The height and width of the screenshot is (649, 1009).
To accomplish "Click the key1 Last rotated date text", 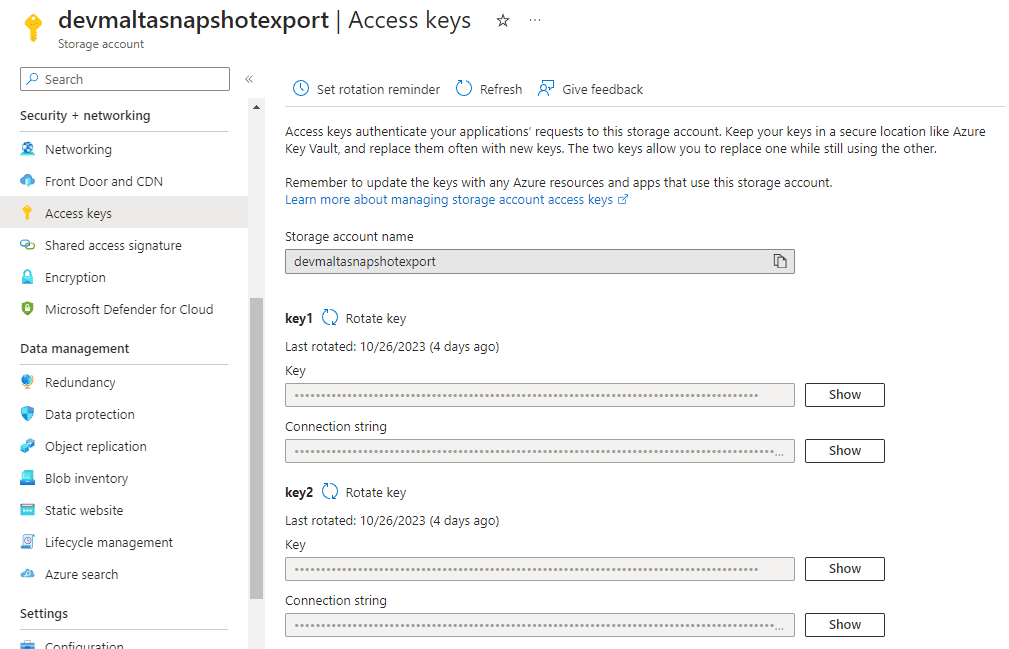I will pyautogui.click(x=392, y=347).
